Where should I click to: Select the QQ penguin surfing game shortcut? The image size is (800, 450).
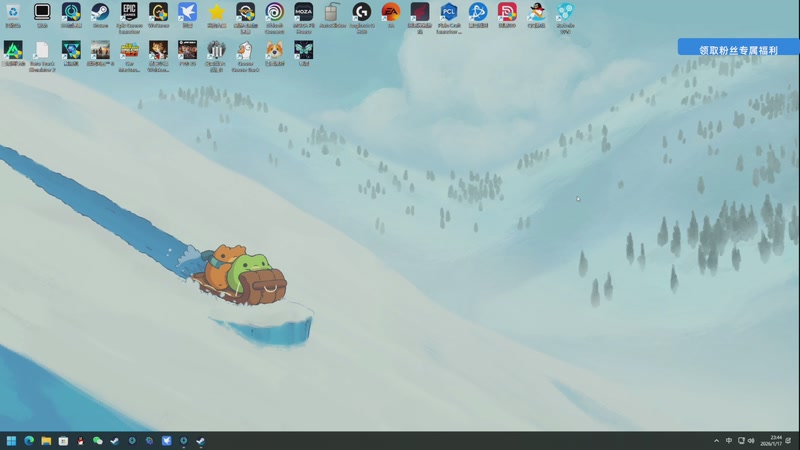(536, 15)
